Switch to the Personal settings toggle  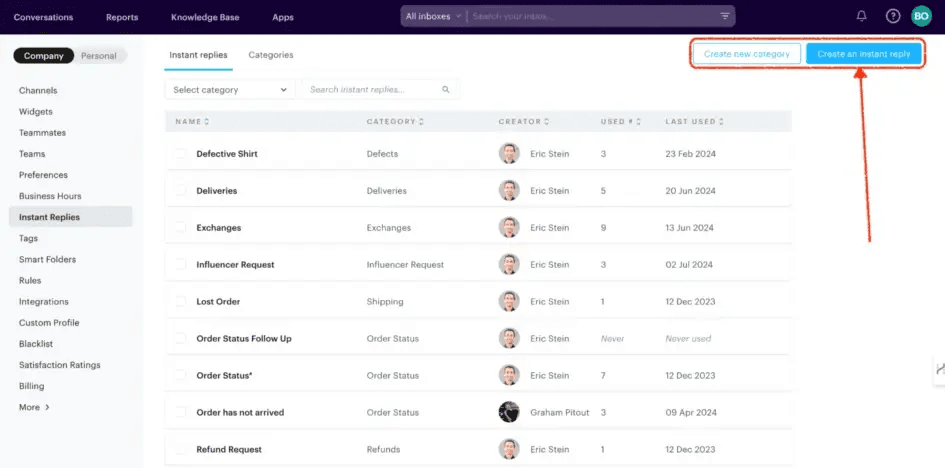coord(99,56)
